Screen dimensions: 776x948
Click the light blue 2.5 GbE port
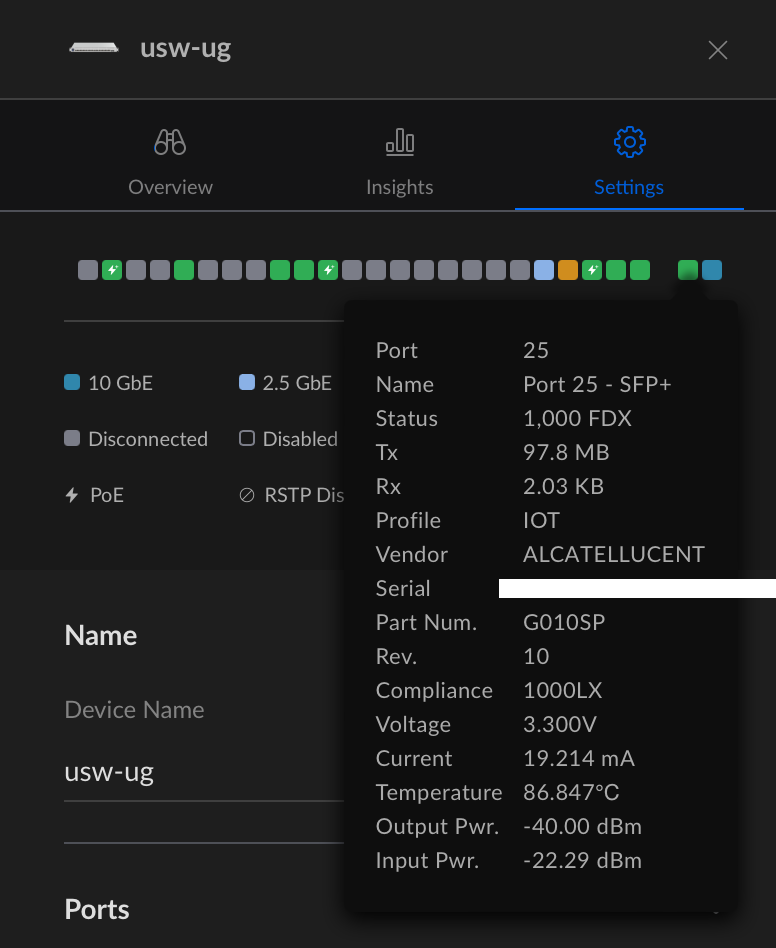pos(544,270)
